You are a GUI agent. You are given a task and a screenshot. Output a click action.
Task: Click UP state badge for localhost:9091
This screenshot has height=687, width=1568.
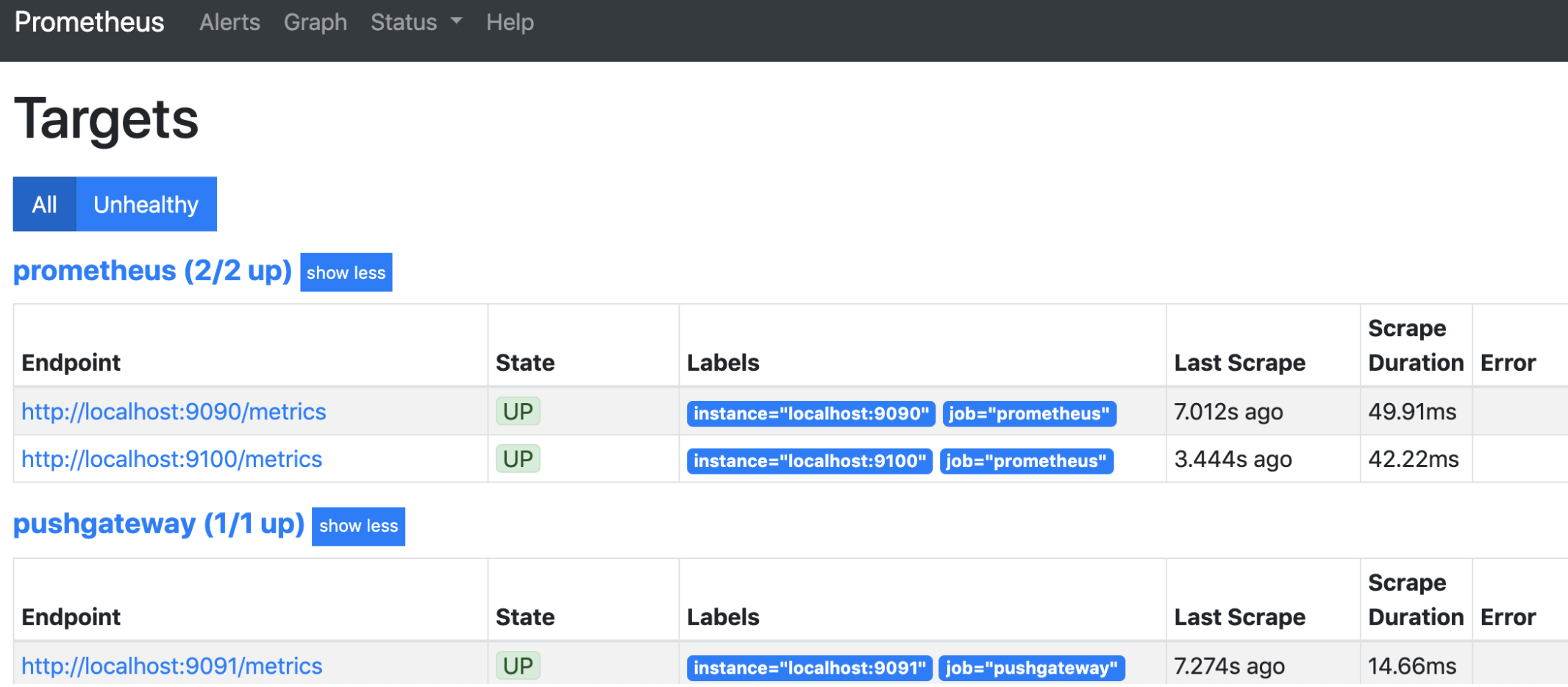518,666
